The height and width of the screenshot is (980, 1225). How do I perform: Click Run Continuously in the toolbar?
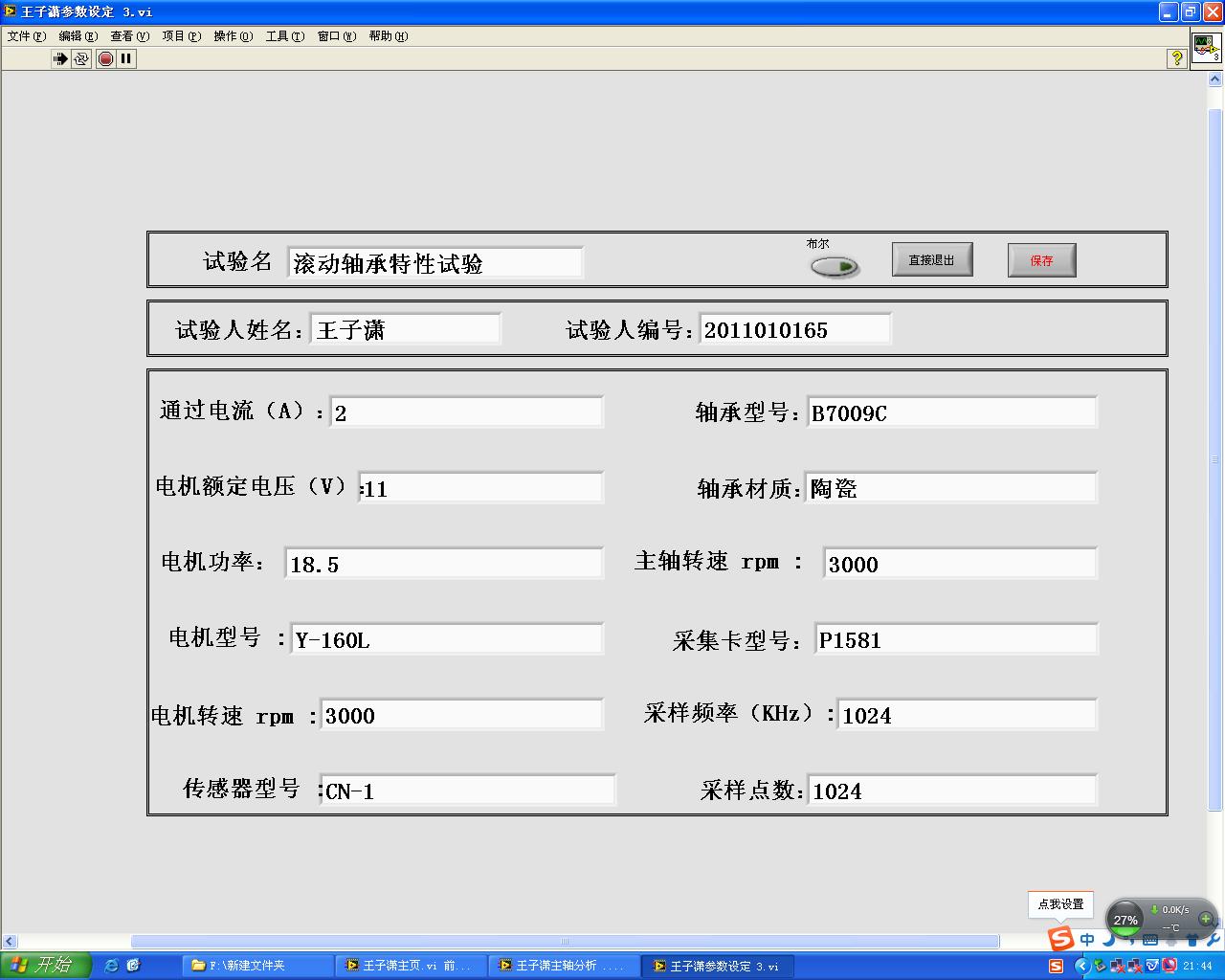click(x=81, y=58)
